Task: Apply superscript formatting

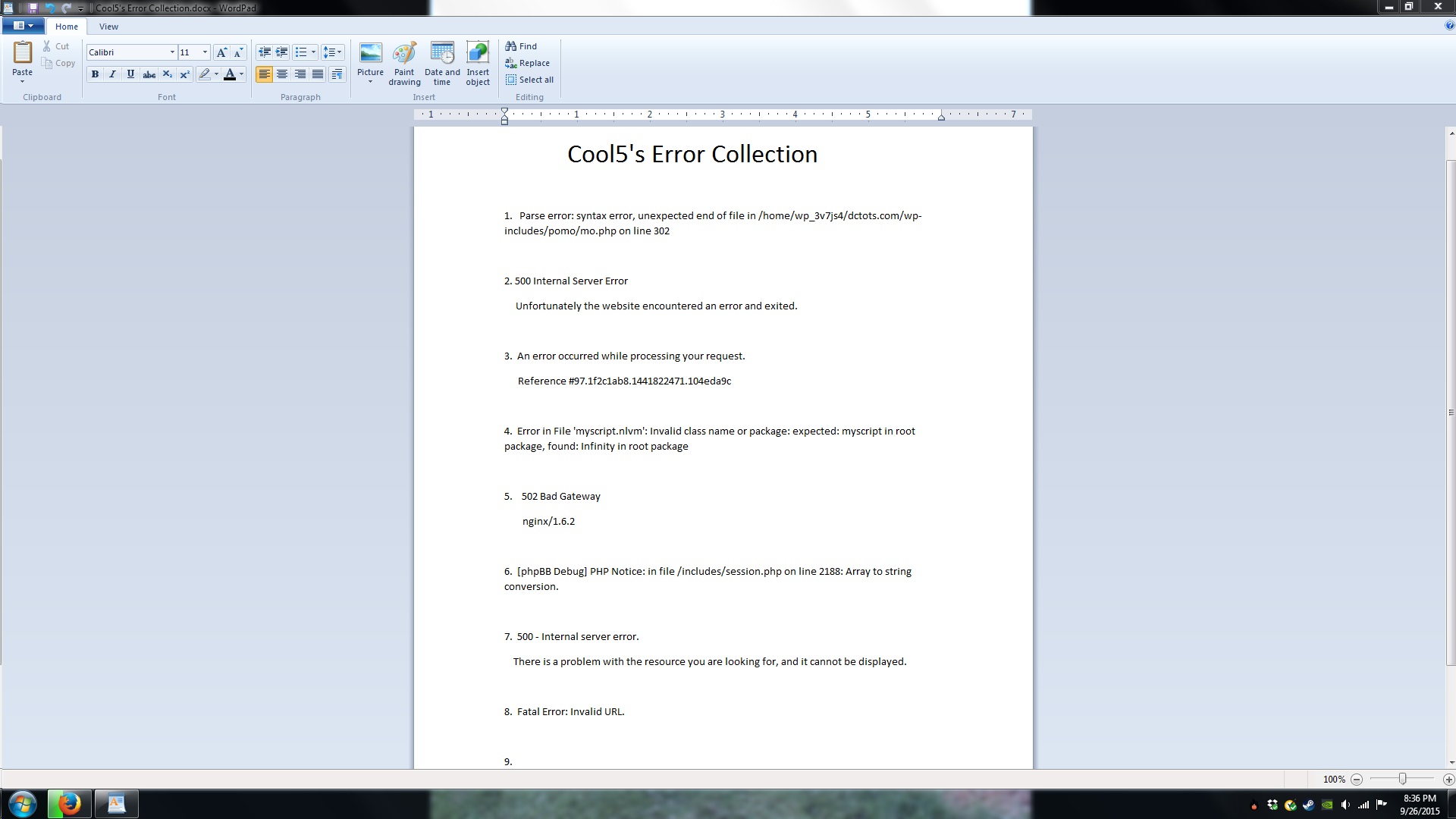Action: coord(185,74)
